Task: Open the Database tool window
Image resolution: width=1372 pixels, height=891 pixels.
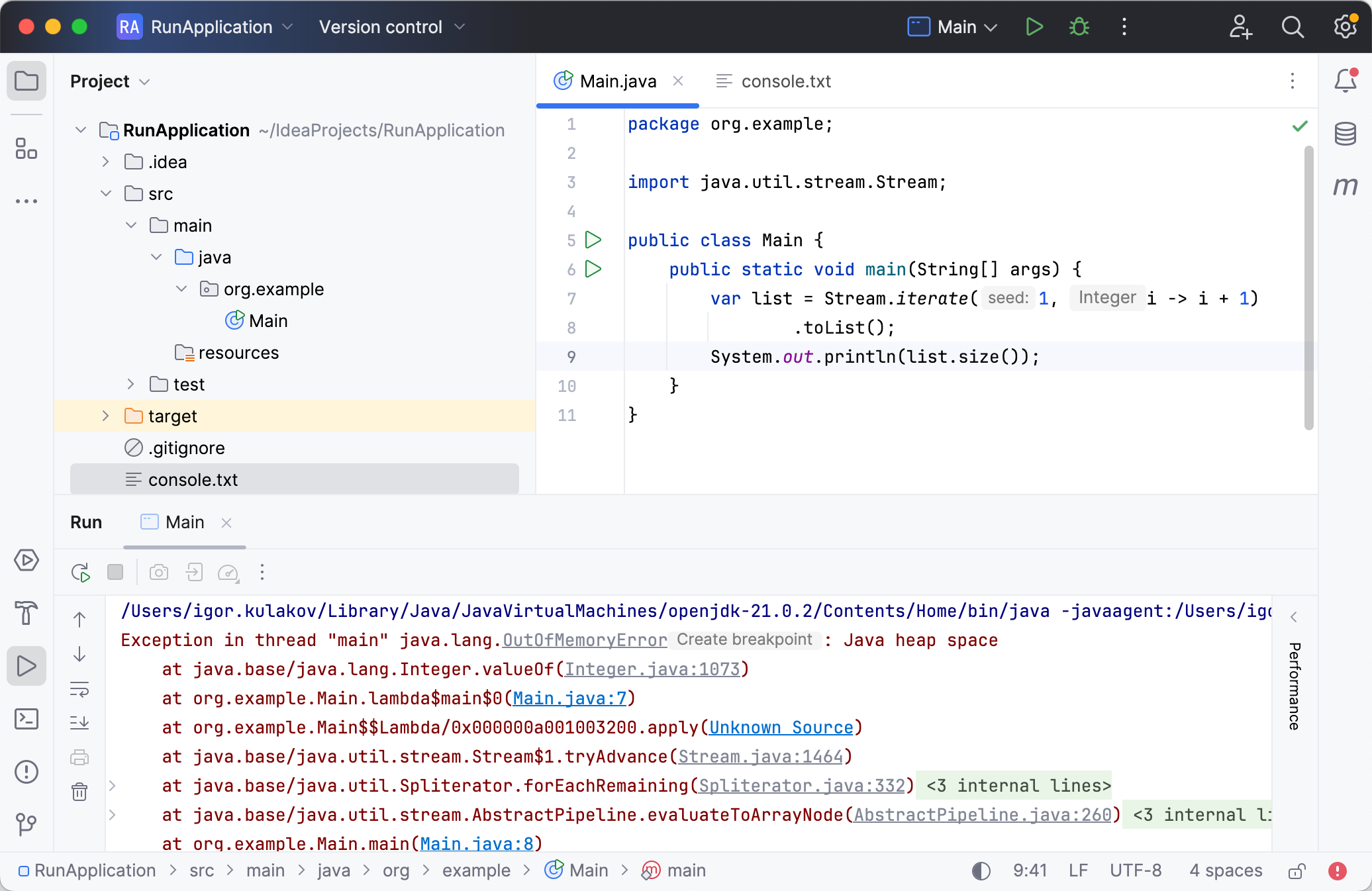Action: pos(1345,134)
